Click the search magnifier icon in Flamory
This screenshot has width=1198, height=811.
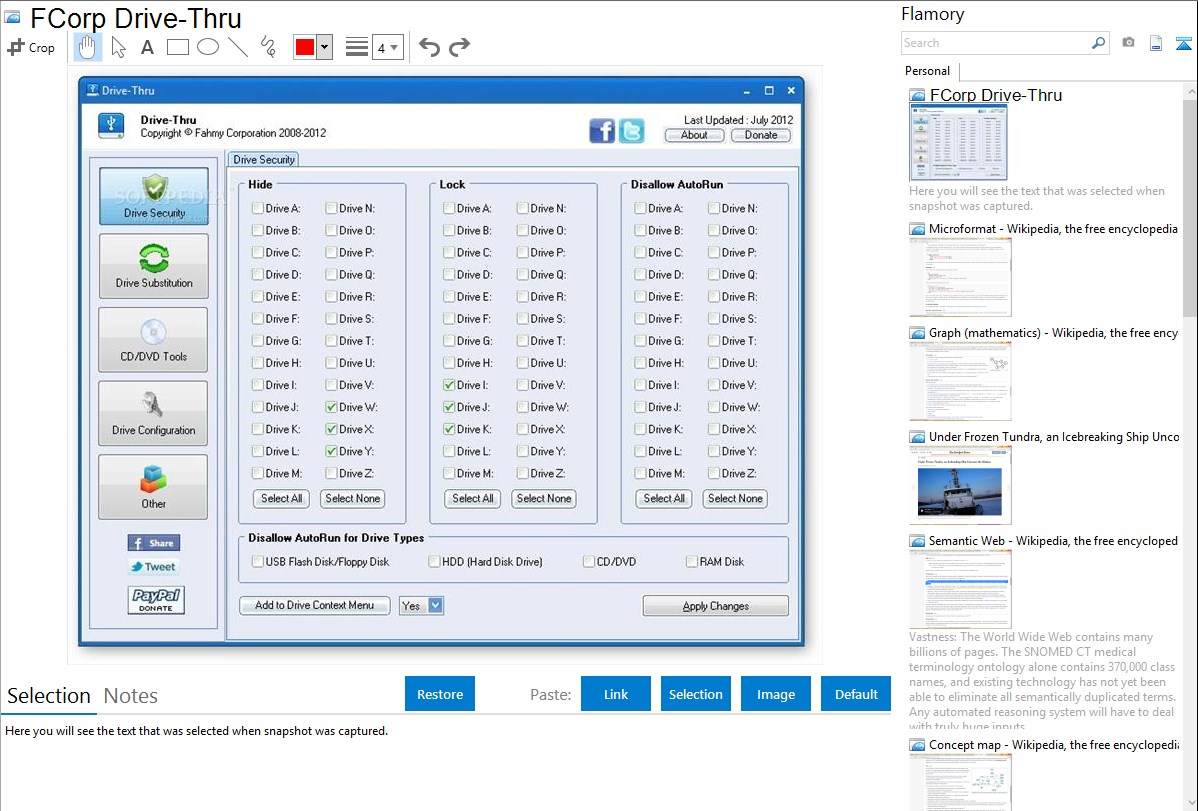(x=1098, y=43)
